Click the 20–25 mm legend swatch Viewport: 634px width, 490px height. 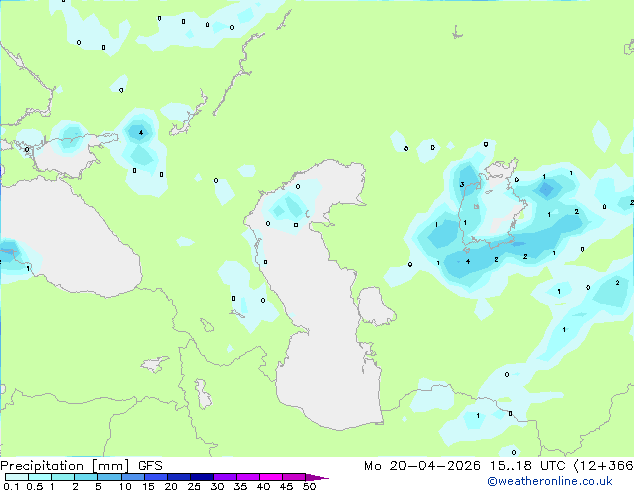179,477
